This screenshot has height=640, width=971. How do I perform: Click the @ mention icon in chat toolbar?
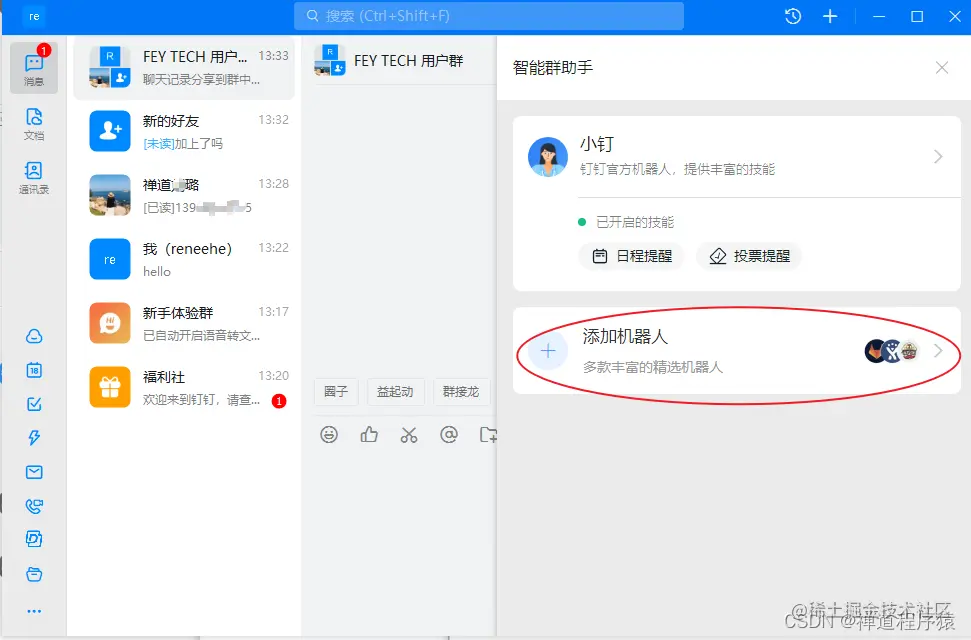coord(447,435)
